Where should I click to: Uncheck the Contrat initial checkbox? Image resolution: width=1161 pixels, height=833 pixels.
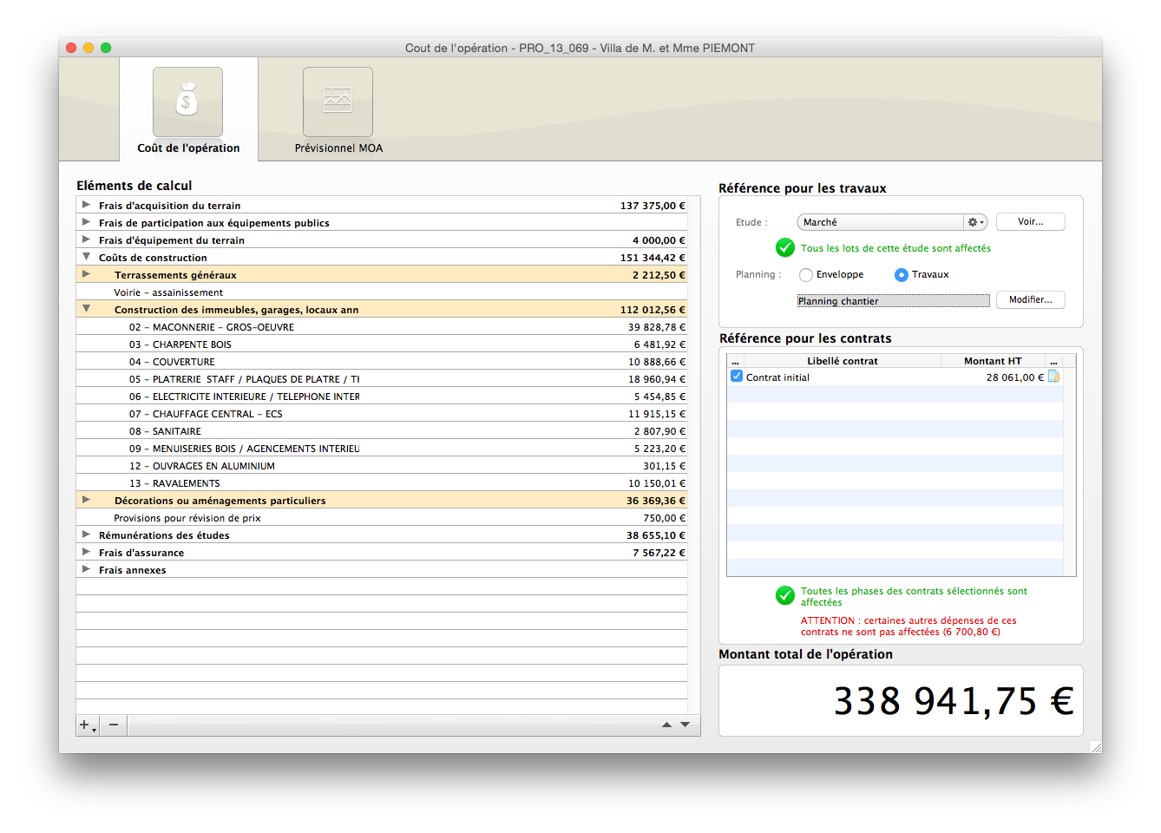pyautogui.click(x=737, y=377)
